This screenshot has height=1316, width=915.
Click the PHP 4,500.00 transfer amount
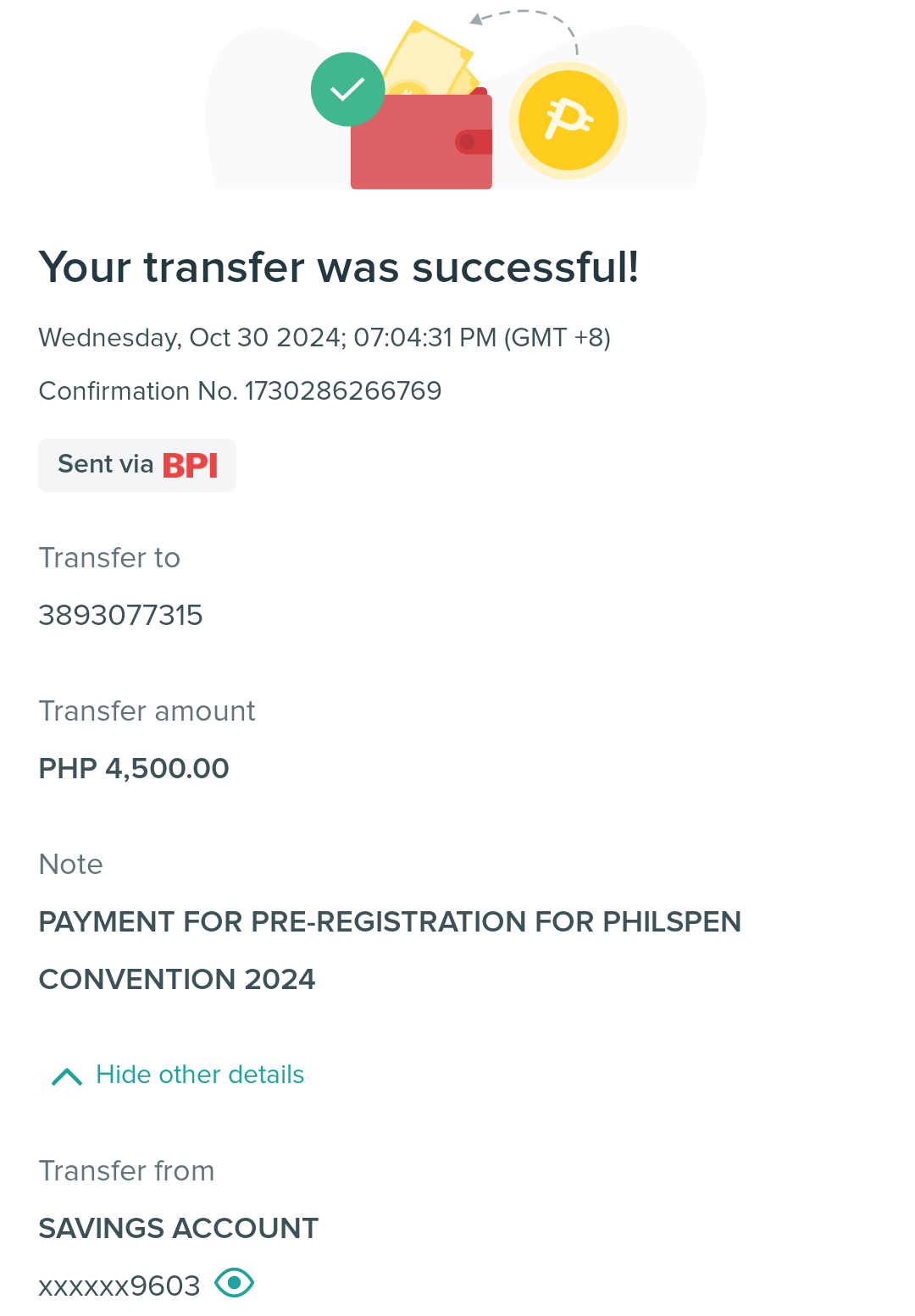(x=134, y=768)
